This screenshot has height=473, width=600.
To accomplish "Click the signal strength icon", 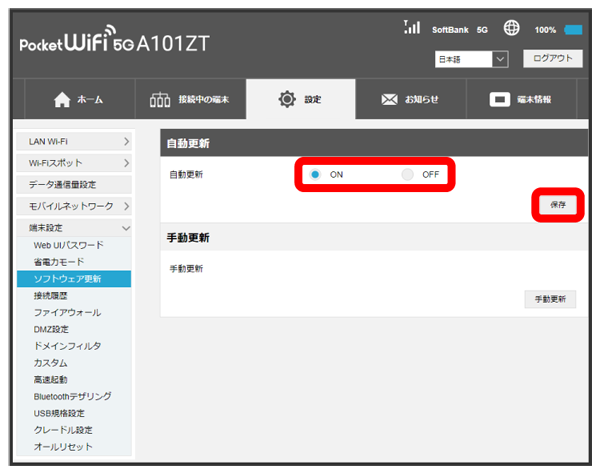I will tap(411, 28).
